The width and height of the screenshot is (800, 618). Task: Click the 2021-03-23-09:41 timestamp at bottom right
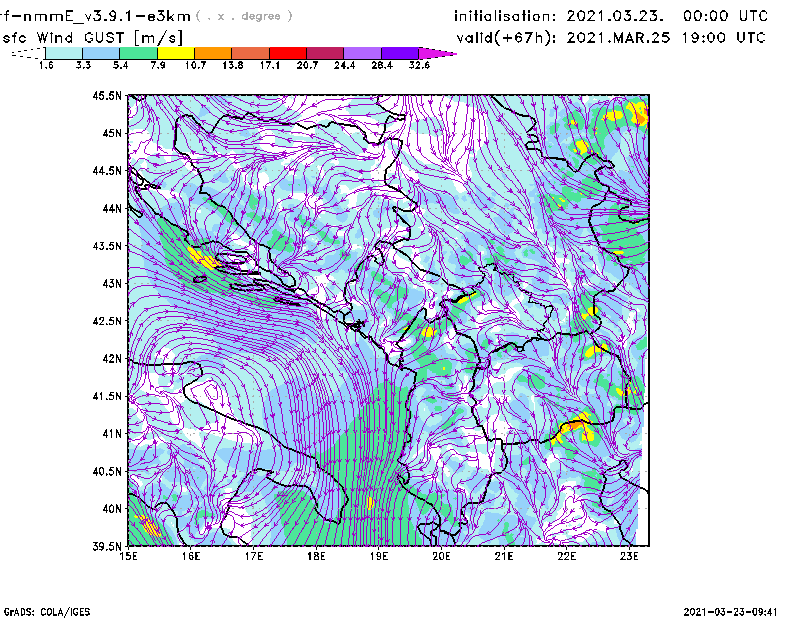click(735, 610)
